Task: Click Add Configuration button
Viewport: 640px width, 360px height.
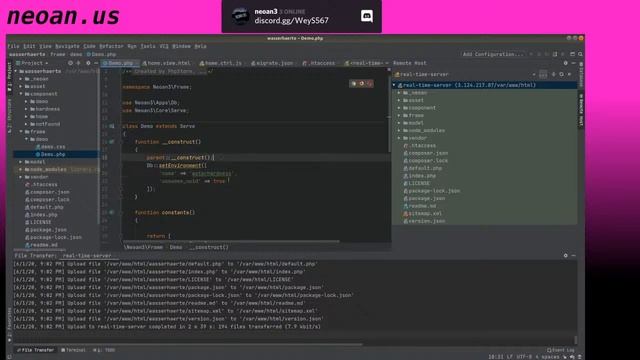Action: [493, 54]
